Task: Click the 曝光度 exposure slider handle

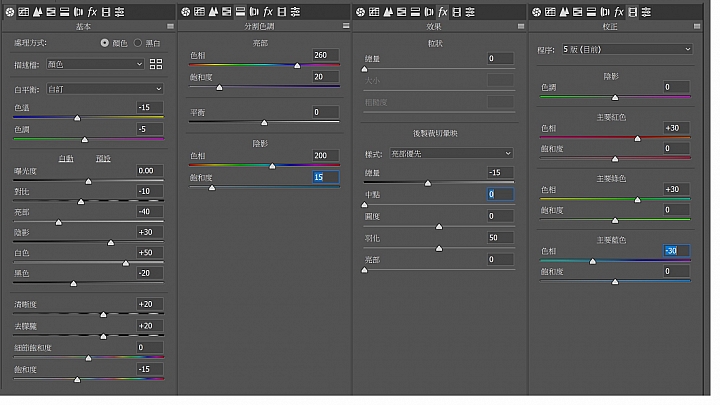Action: [x=88, y=181]
